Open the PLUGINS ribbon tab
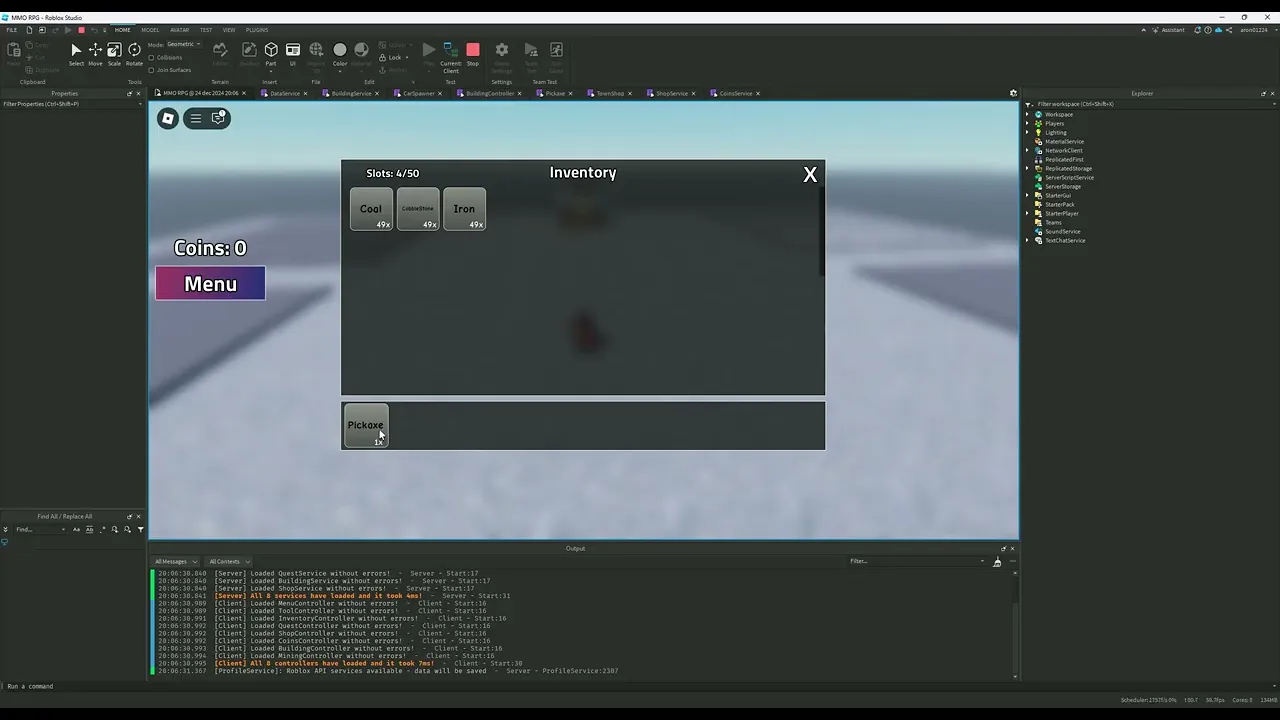Screen dimensions: 1280x720 point(257,30)
